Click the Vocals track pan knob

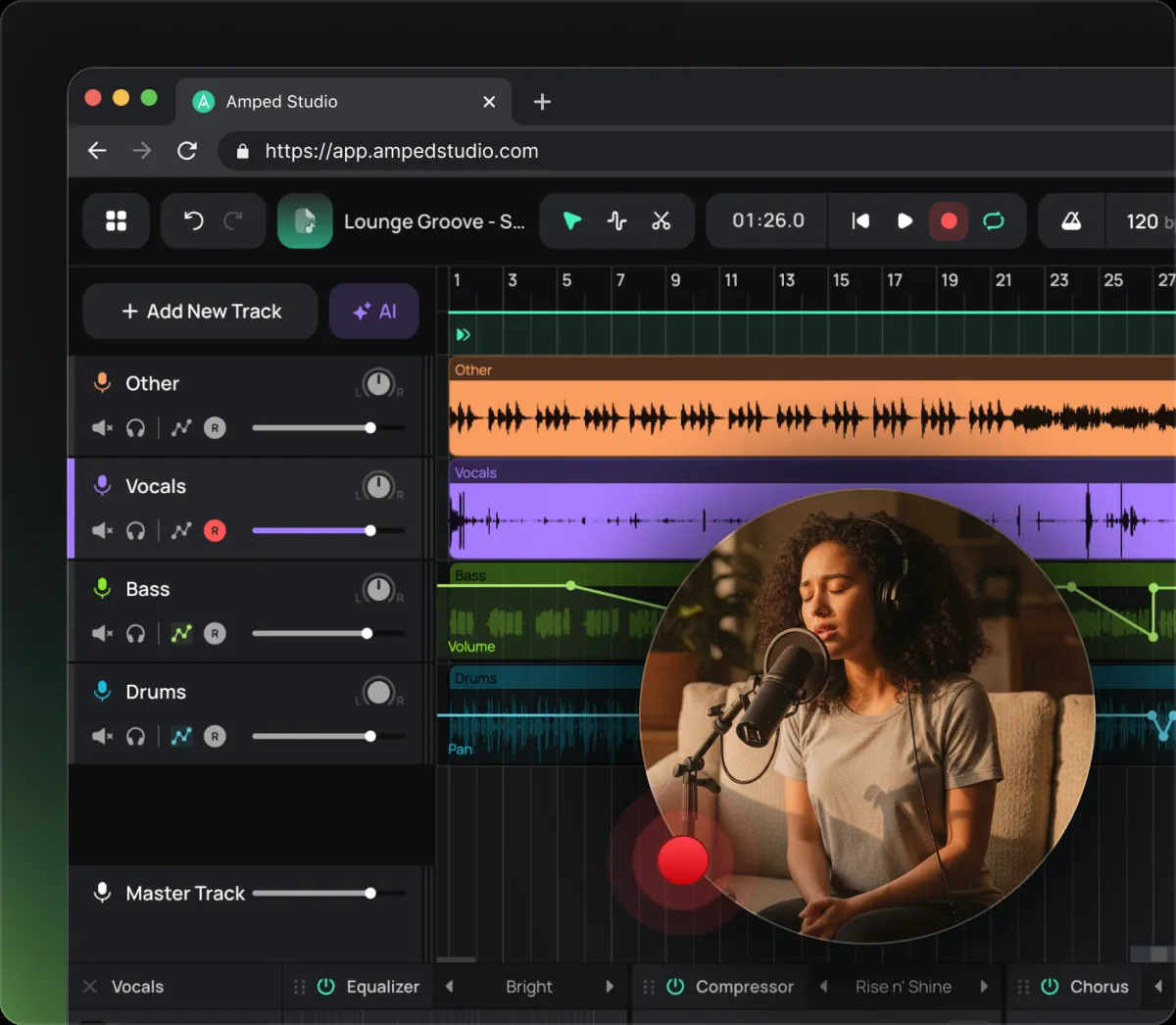pos(378,486)
